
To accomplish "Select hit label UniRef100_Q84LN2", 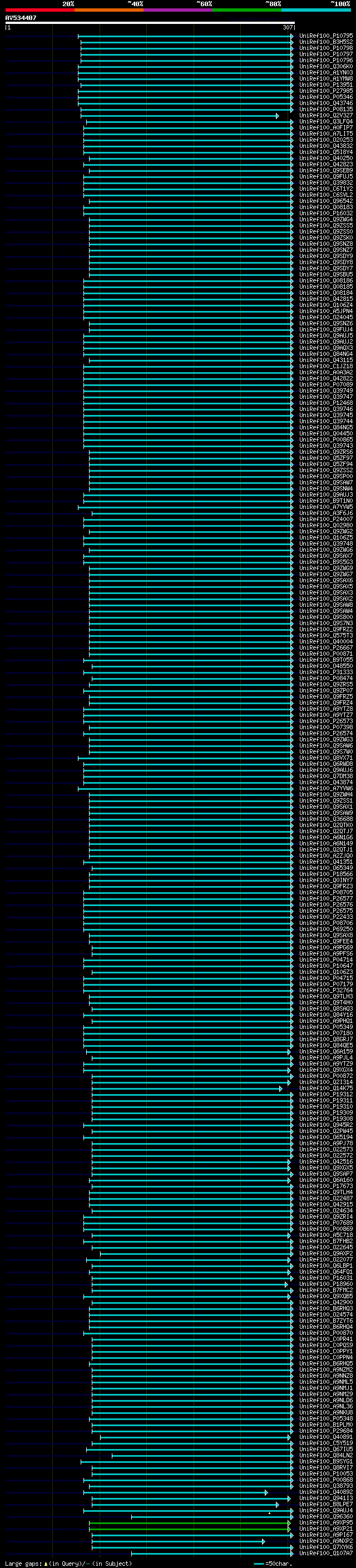I will (x=325, y=1455).
